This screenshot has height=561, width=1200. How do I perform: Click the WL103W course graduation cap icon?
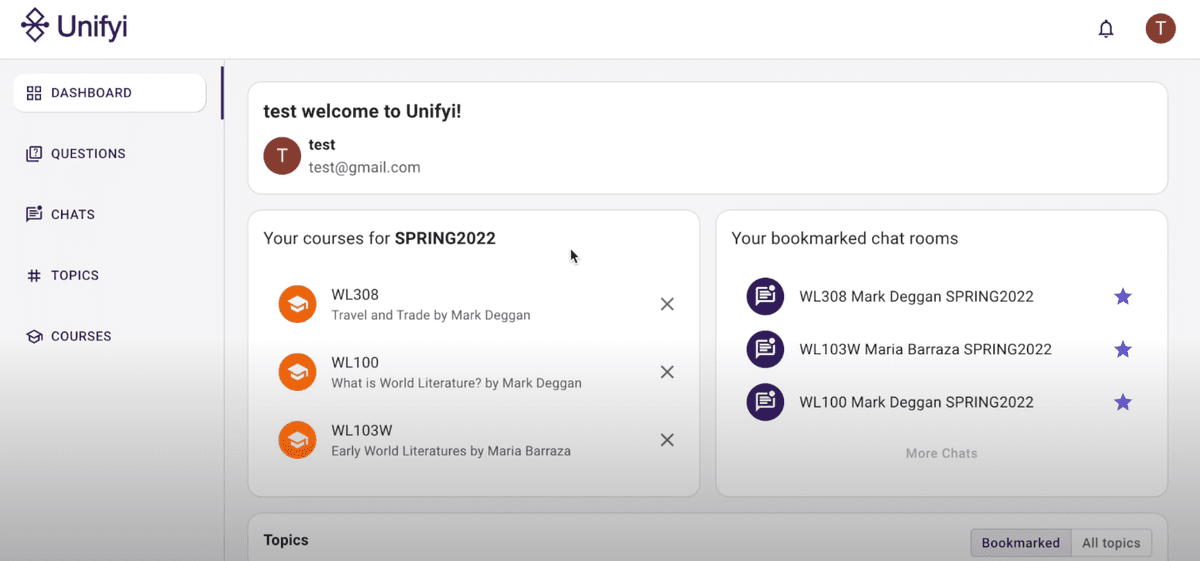tap(297, 440)
